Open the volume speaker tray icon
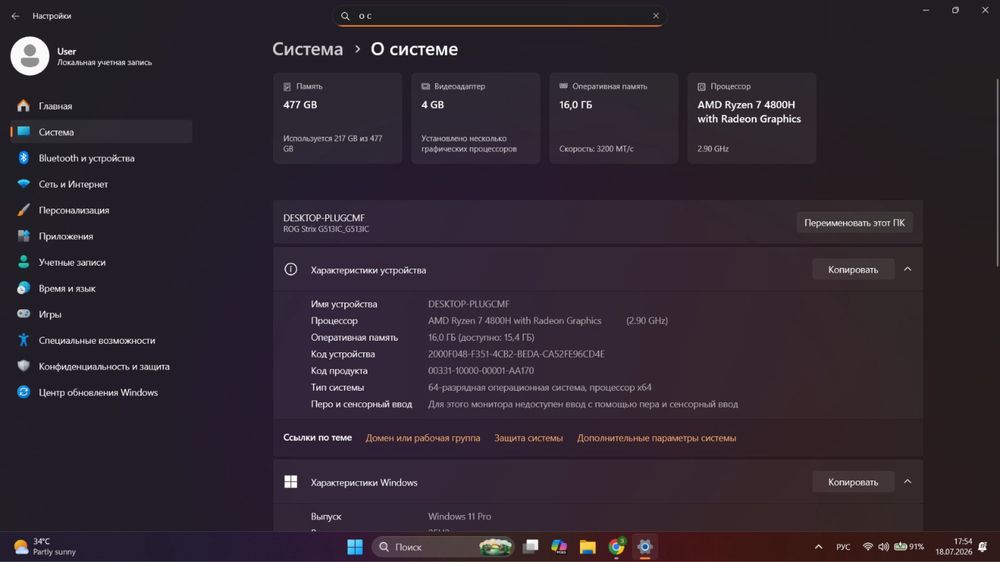 [x=883, y=547]
